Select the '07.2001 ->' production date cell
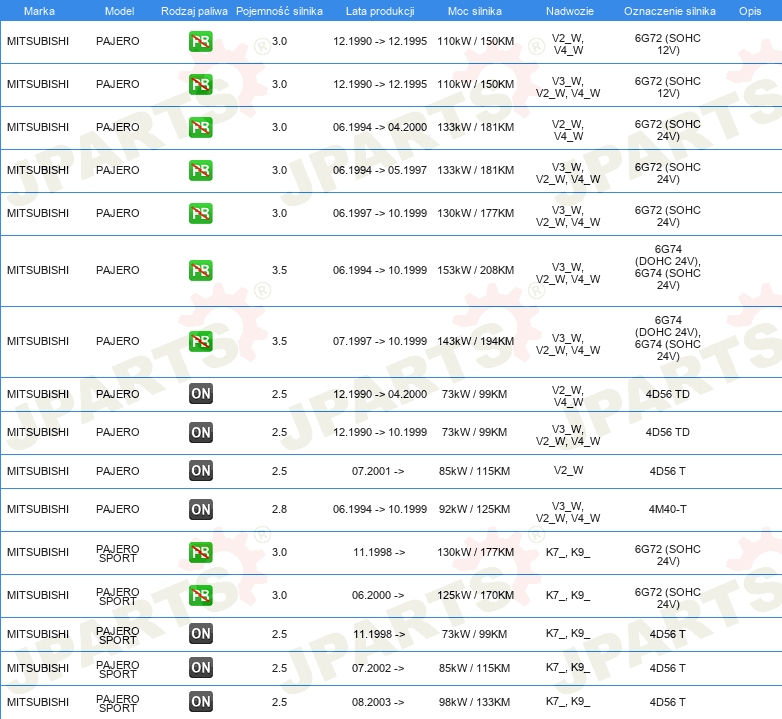The image size is (782, 719). 378,471
